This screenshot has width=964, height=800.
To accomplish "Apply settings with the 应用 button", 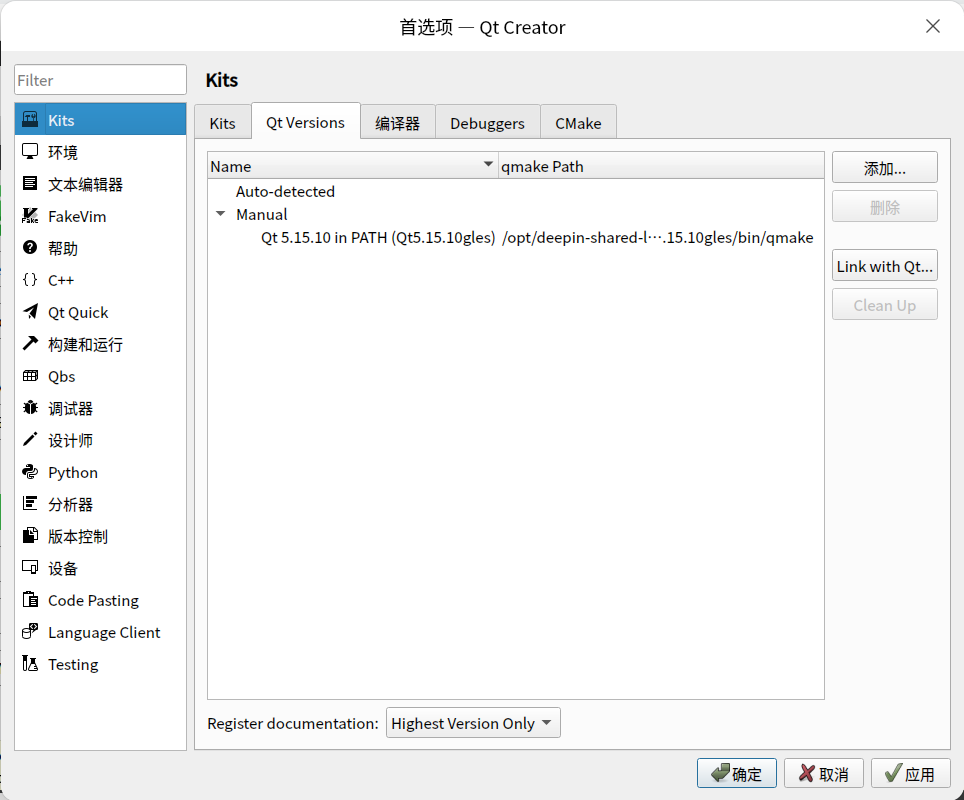I will pos(911,774).
